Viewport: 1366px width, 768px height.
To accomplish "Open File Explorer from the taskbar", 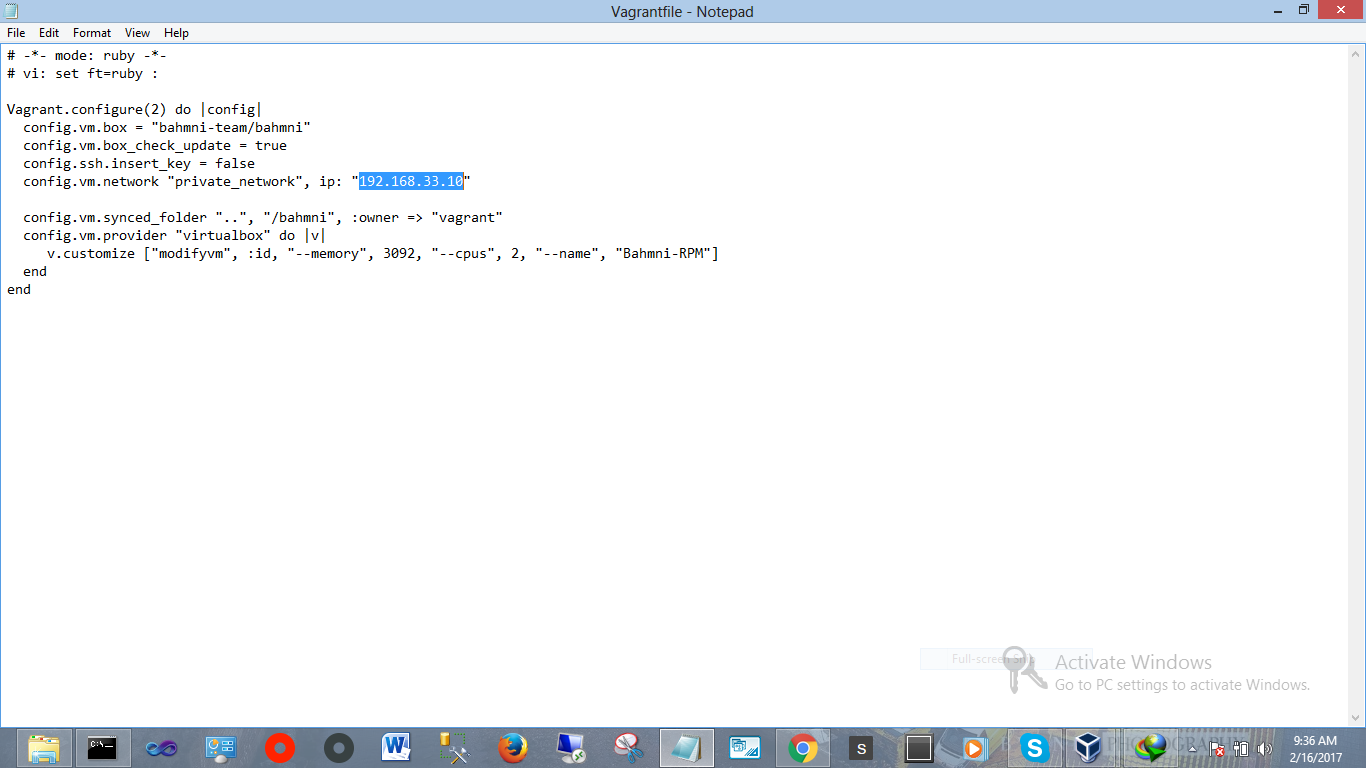I will [43, 748].
